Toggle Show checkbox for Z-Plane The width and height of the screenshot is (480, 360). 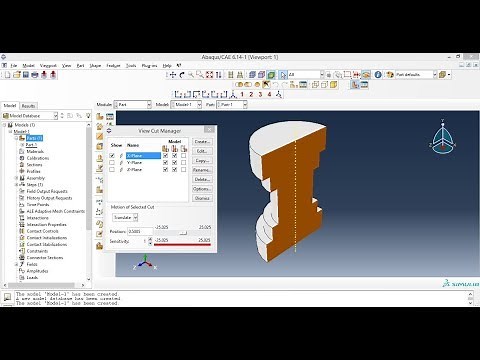pyautogui.click(x=112, y=170)
